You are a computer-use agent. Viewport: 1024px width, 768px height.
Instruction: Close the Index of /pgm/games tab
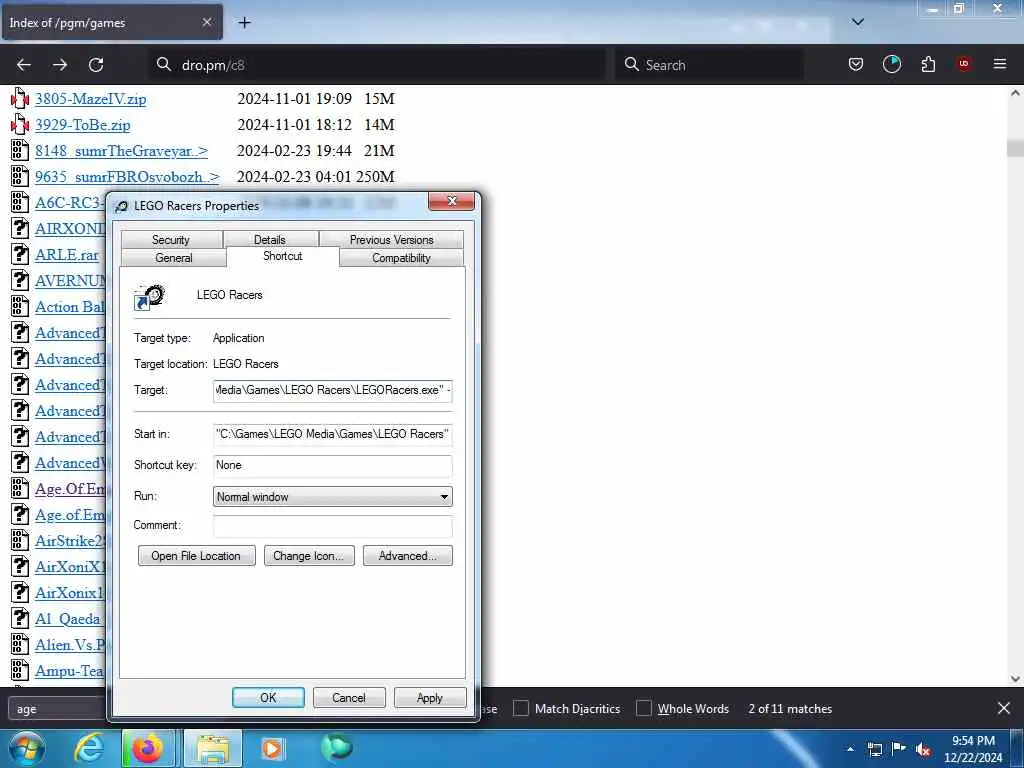click(x=206, y=22)
